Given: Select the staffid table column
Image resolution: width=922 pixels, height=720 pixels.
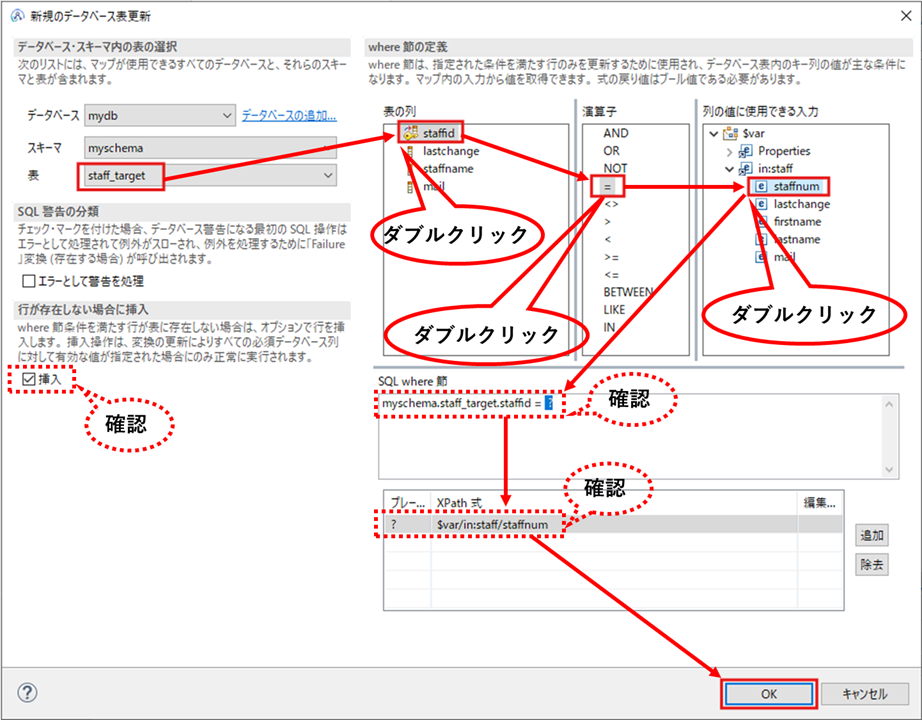Looking at the screenshot, I should pyautogui.click(x=439, y=133).
